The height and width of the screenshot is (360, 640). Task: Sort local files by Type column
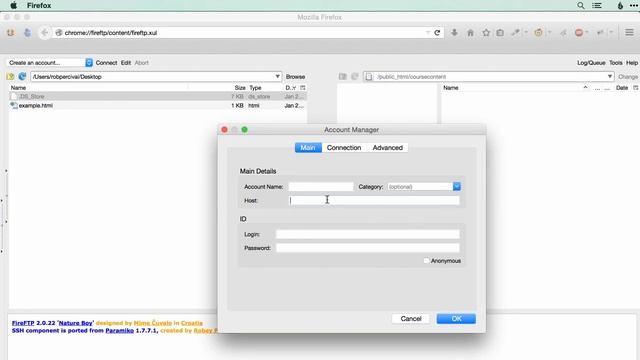tap(256, 88)
